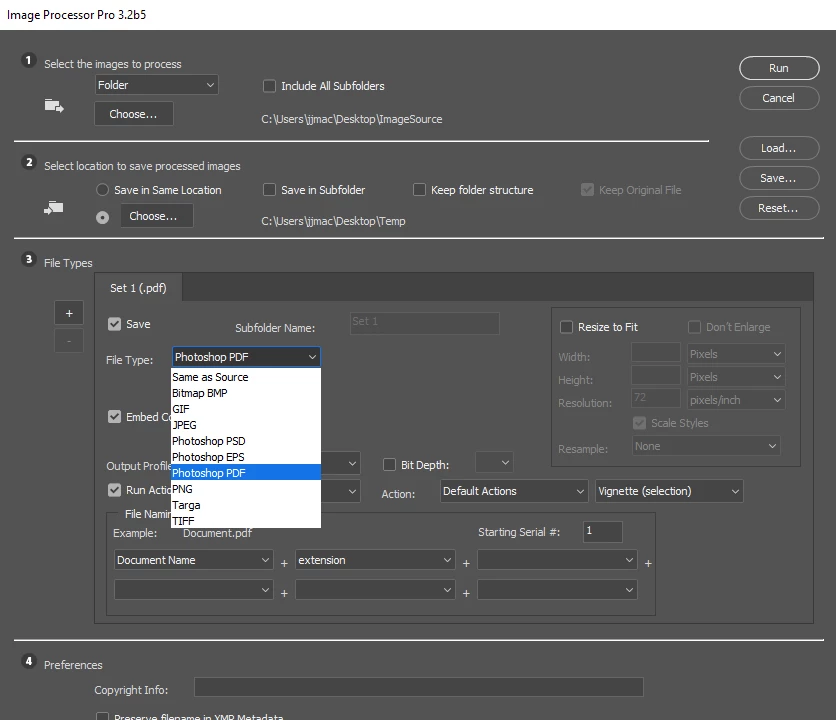Open the Vignette (selection) action dropdown
Viewport: 836px width, 720px height.
pos(669,491)
